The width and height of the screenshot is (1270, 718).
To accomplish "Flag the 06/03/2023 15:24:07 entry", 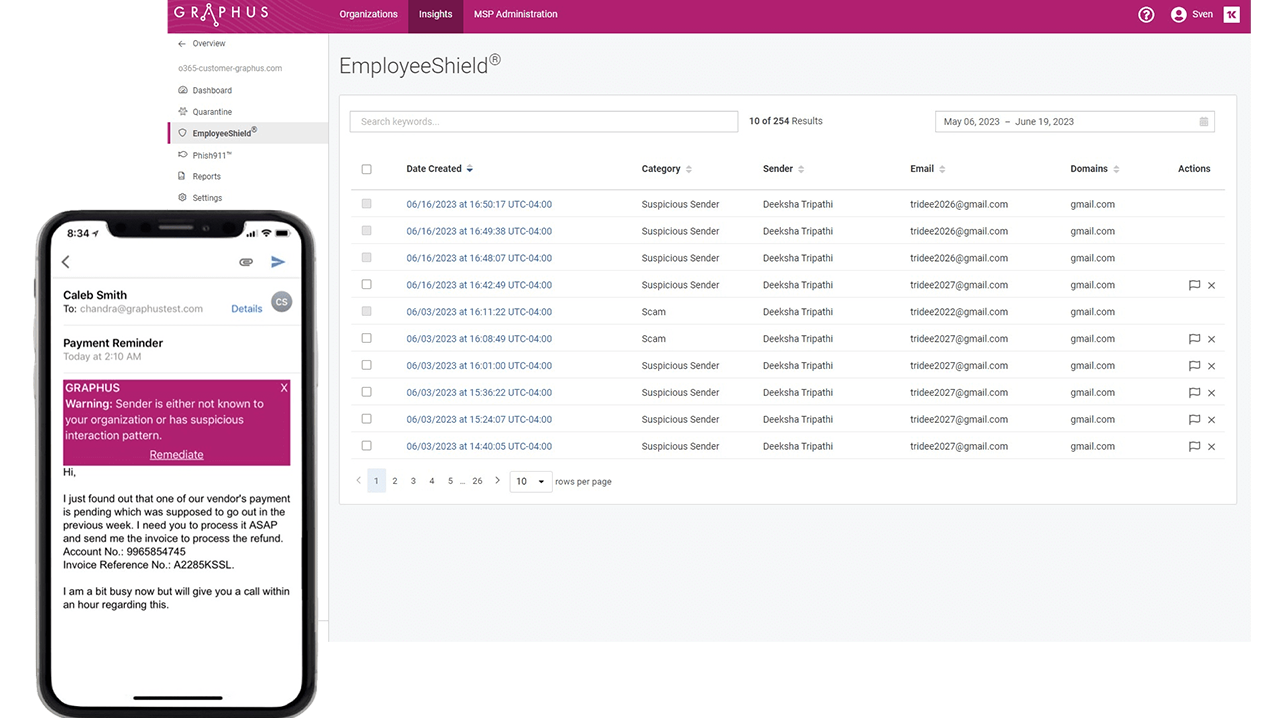I will click(1194, 420).
